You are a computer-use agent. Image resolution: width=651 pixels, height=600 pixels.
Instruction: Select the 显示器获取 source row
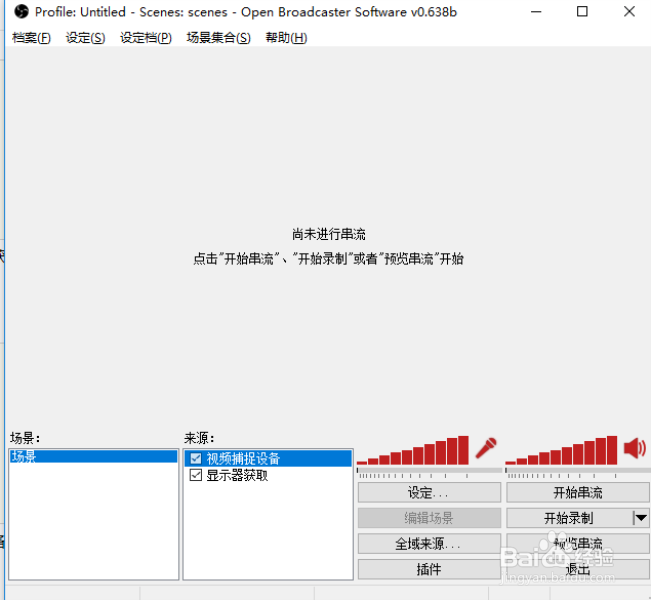pos(268,475)
